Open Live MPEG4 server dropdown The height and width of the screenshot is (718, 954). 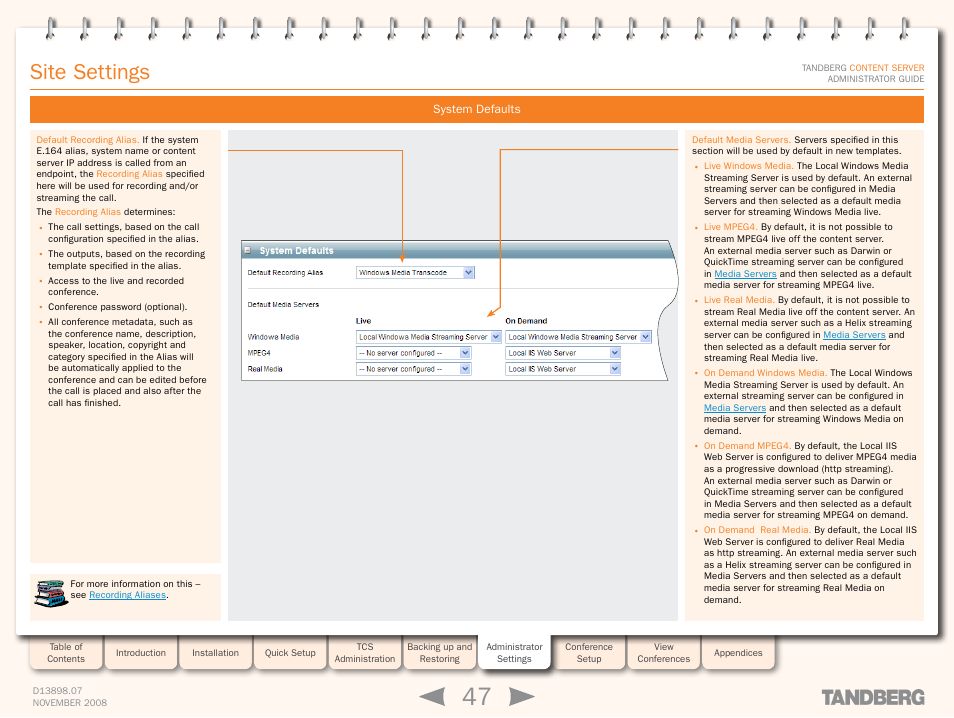pos(414,353)
